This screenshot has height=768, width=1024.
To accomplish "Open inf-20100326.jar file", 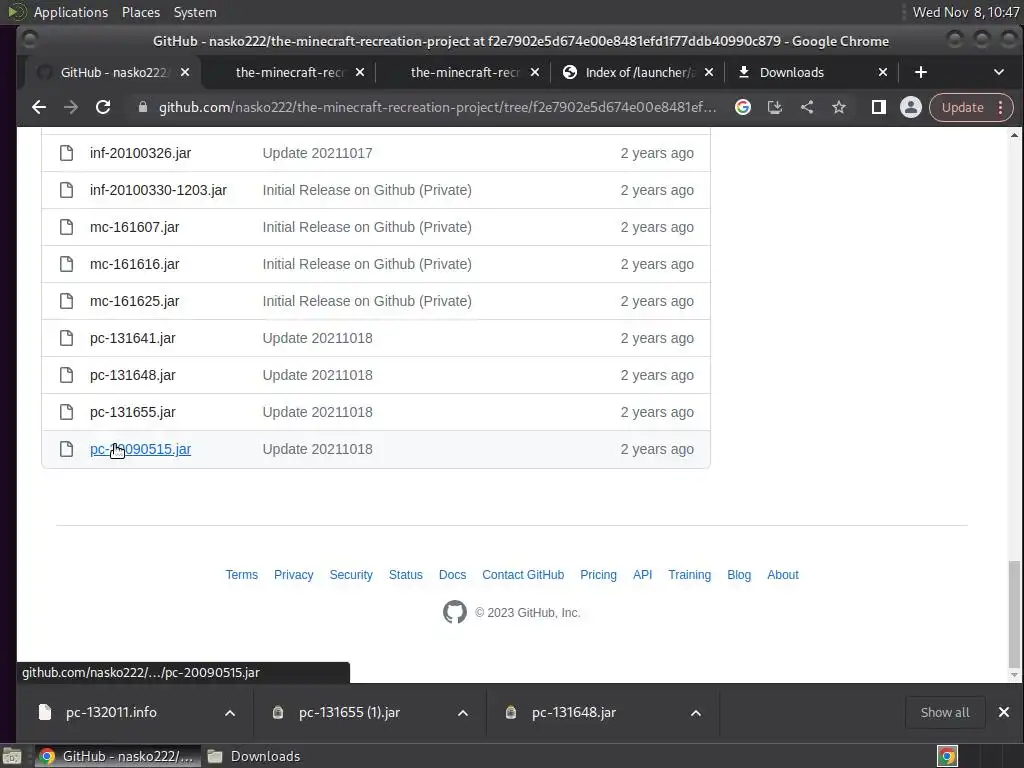I will tap(140, 153).
